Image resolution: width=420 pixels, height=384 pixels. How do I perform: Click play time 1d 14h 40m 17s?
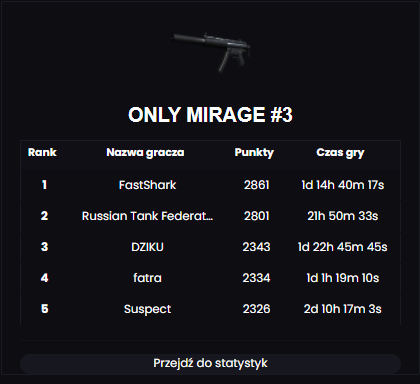point(343,185)
